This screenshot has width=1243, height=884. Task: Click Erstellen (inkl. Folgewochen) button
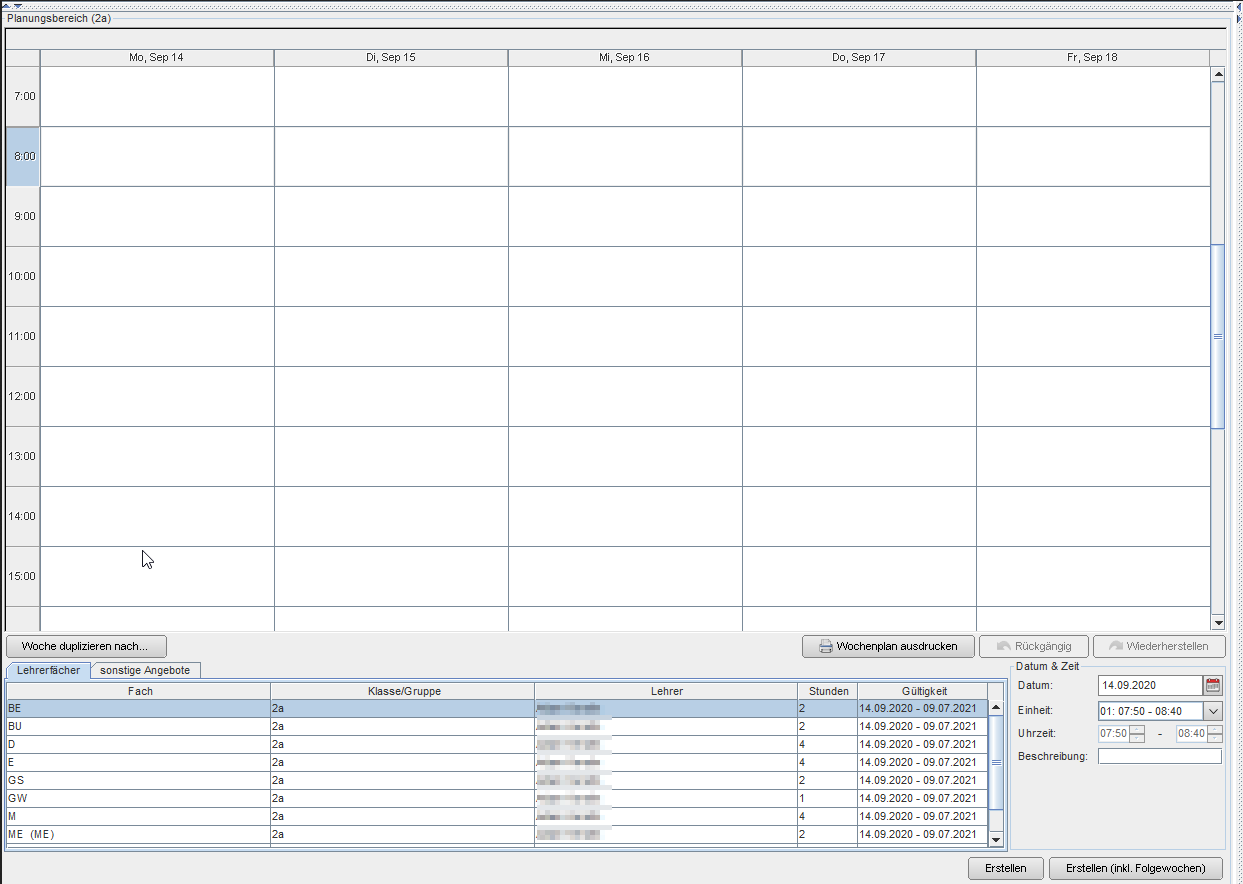(x=1136, y=868)
